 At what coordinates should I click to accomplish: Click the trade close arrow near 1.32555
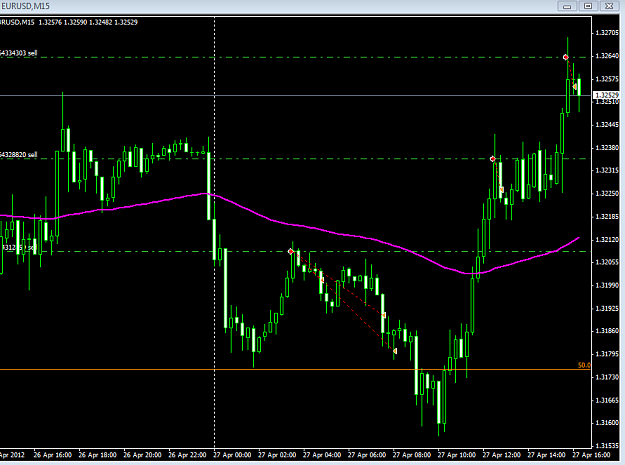(x=575, y=86)
